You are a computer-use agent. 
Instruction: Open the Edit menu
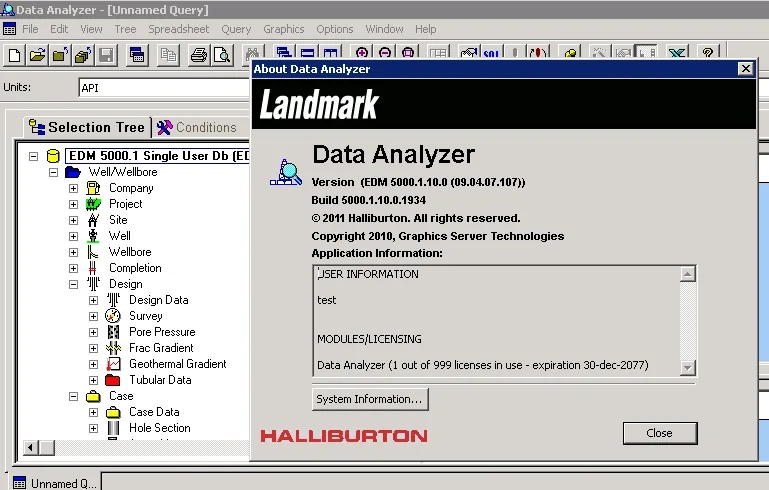[59, 29]
